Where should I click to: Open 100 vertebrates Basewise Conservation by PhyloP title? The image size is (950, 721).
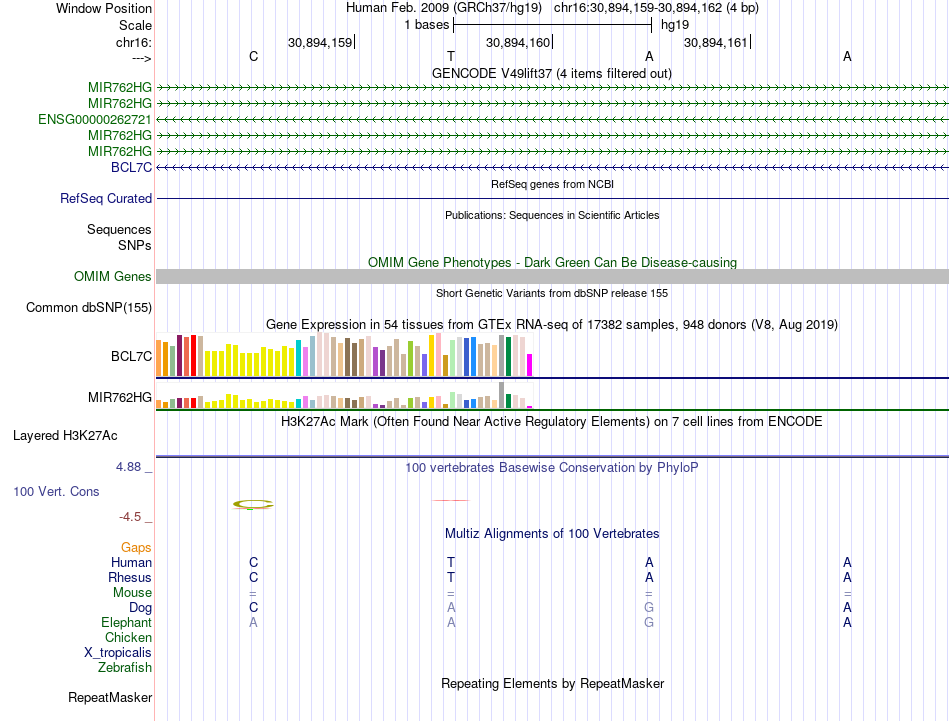(x=552, y=467)
